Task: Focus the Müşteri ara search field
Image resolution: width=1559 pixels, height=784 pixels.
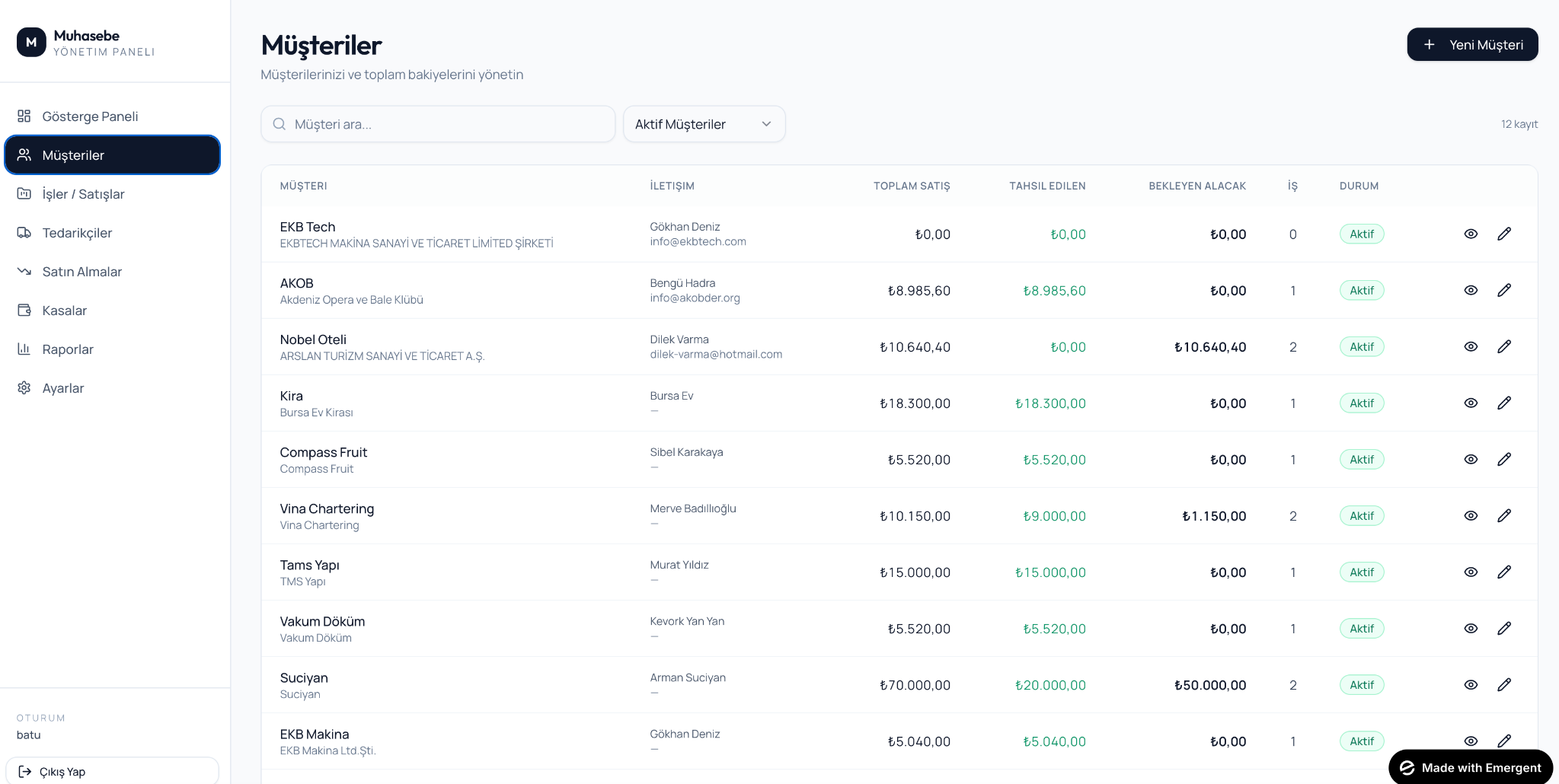Action: 438,124
